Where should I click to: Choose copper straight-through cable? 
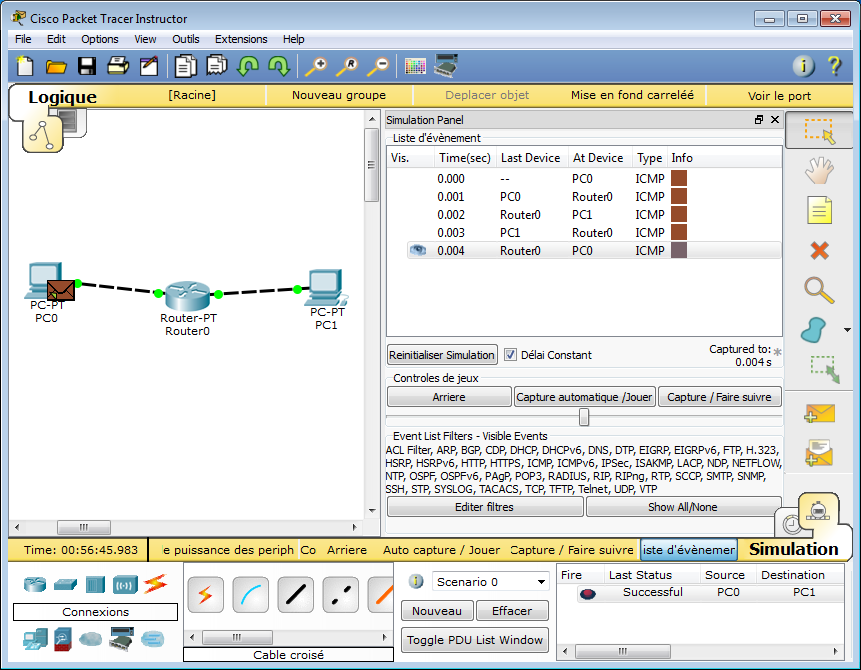pyautogui.click(x=296, y=595)
